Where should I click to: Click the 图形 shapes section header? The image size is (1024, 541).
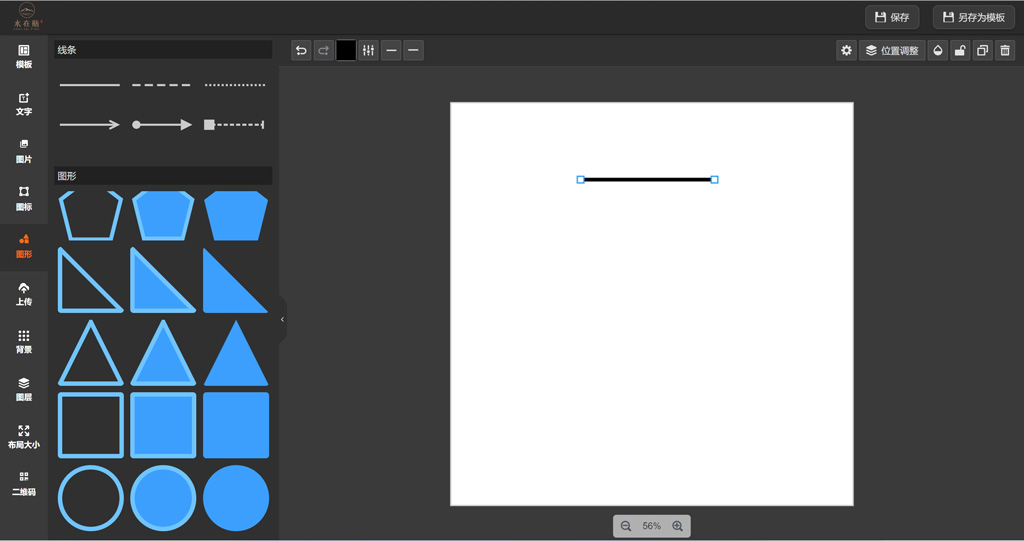coord(163,176)
